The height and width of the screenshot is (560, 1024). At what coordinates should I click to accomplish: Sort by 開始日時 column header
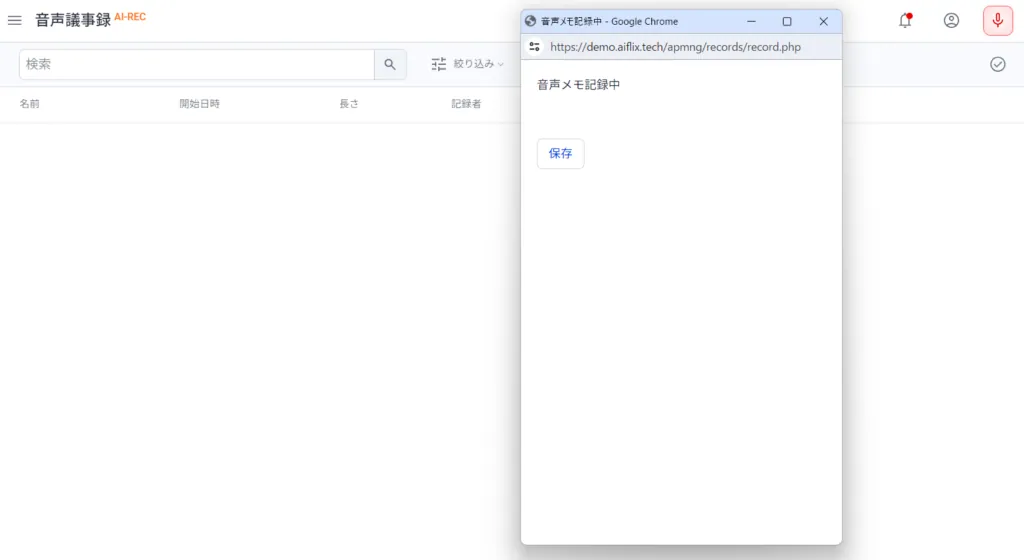coord(199,104)
